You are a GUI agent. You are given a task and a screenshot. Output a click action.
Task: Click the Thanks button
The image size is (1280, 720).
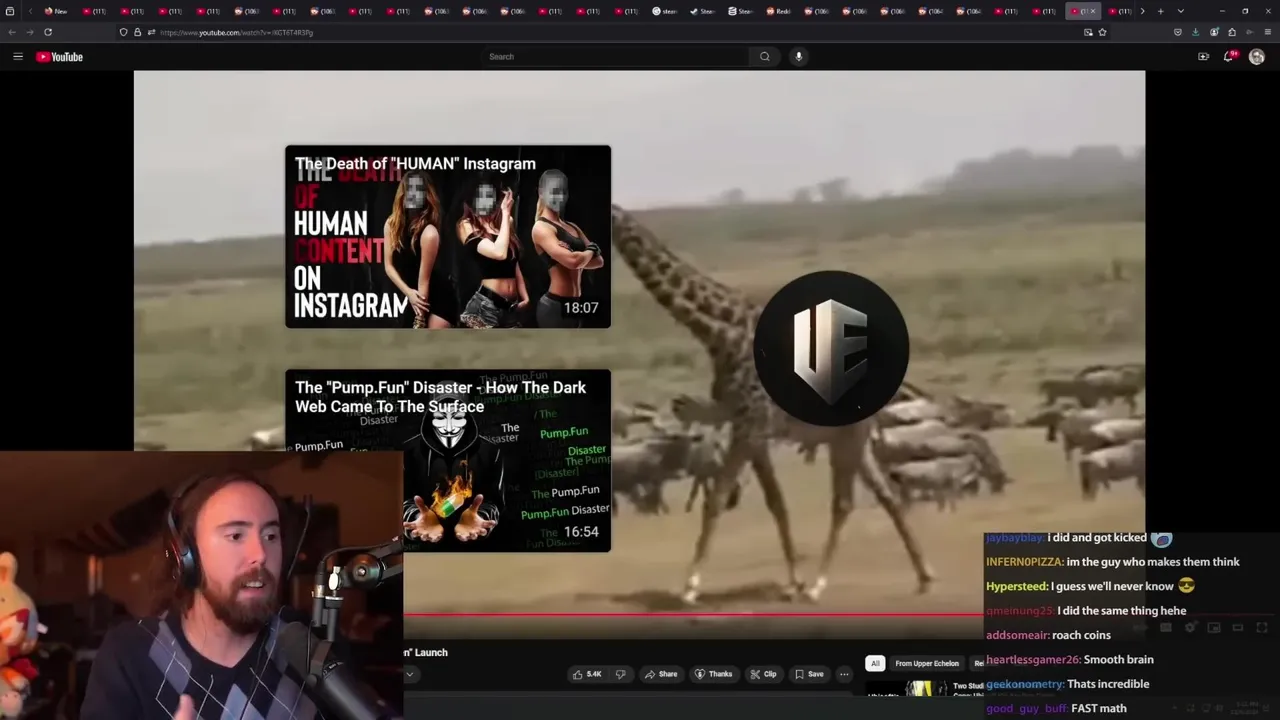[713, 674]
